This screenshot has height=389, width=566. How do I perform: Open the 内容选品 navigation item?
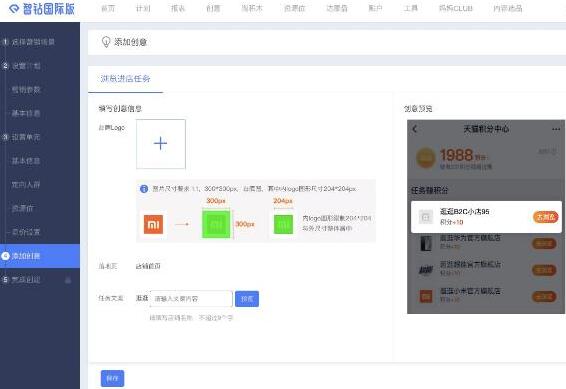click(x=508, y=8)
